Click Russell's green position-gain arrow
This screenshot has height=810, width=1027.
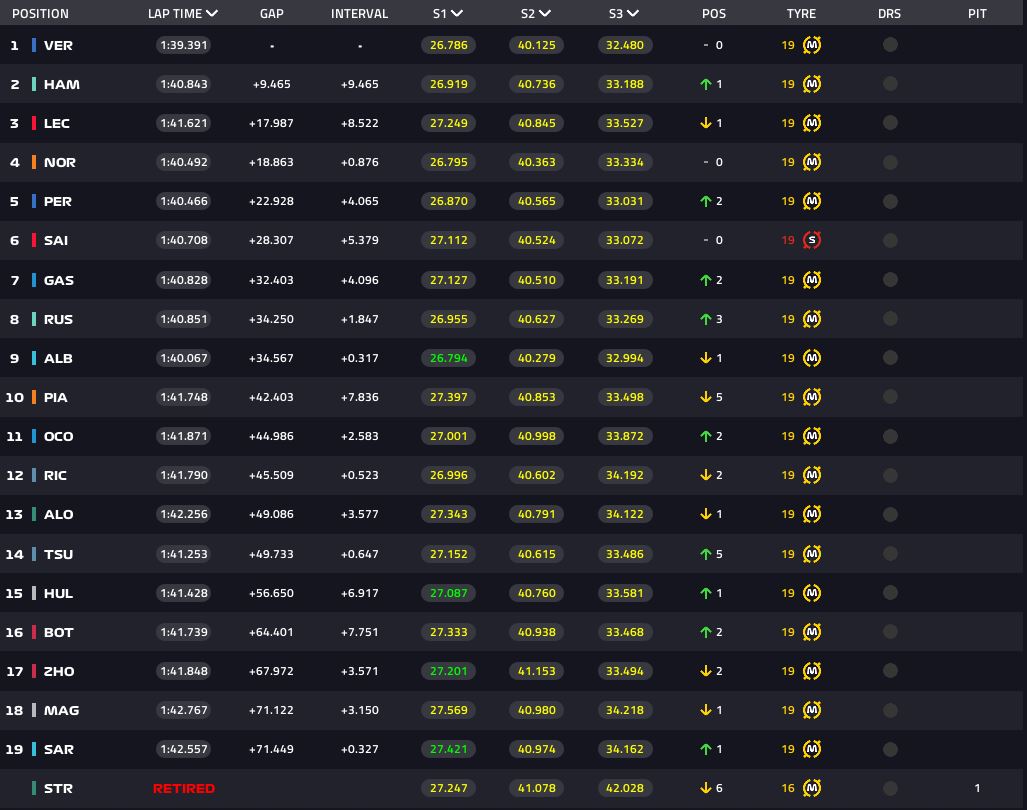[x=706, y=319]
